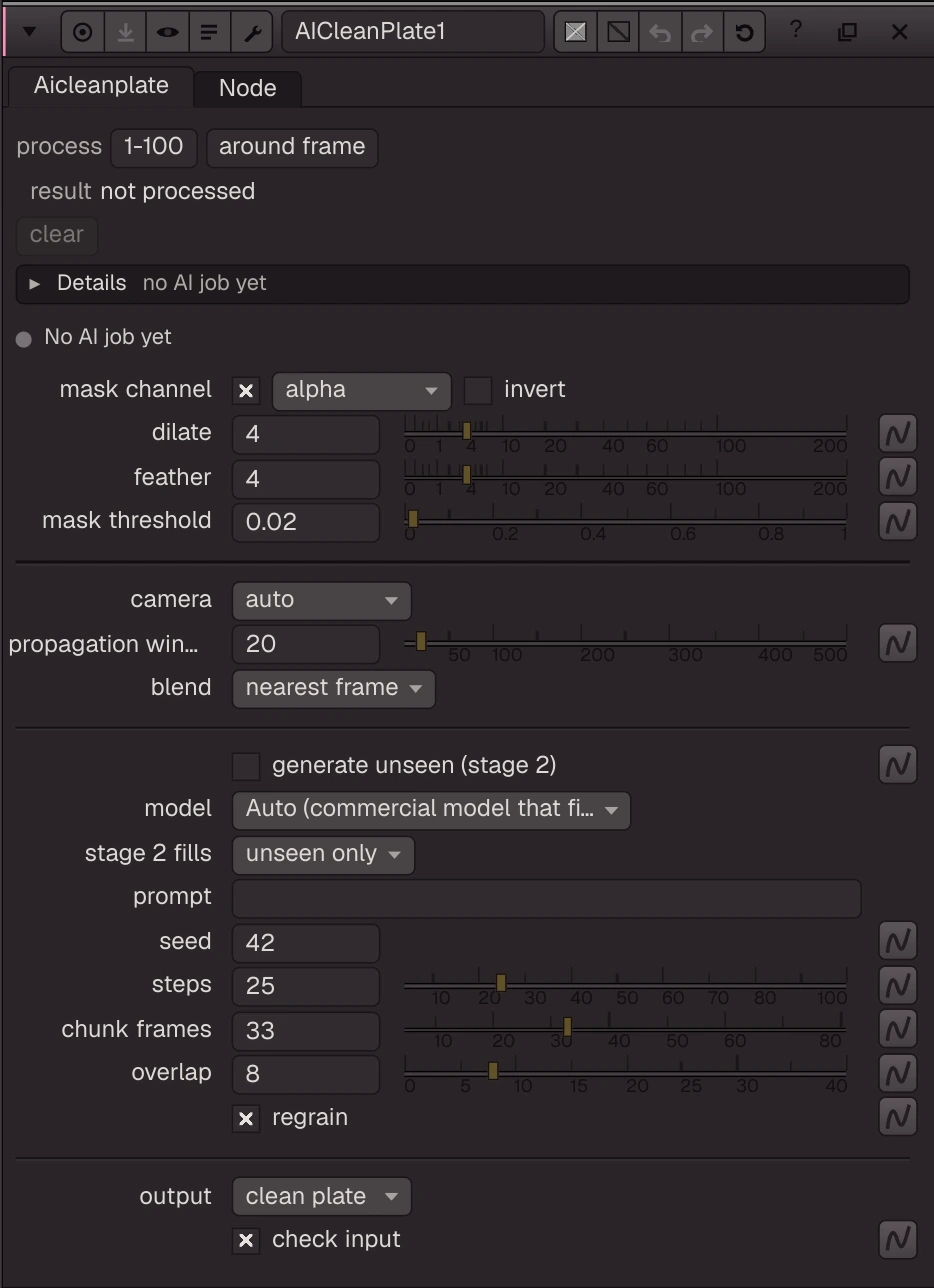Click the propagation window slider

625,644
